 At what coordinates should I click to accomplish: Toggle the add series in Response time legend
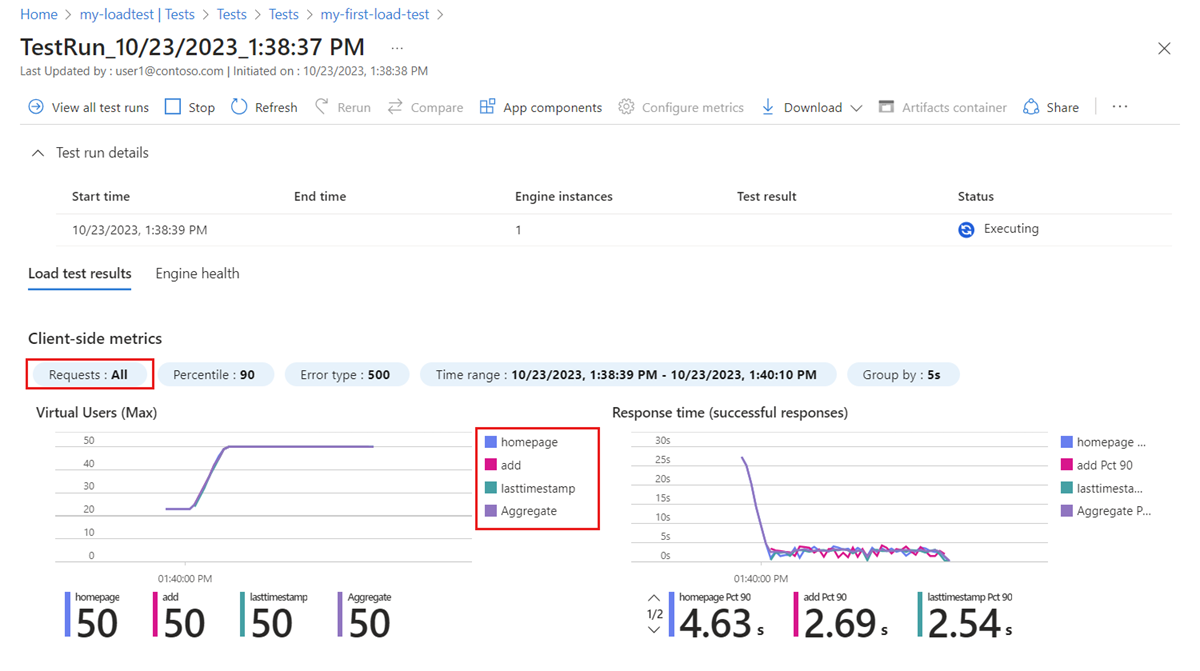pyautogui.click(x=1103, y=464)
